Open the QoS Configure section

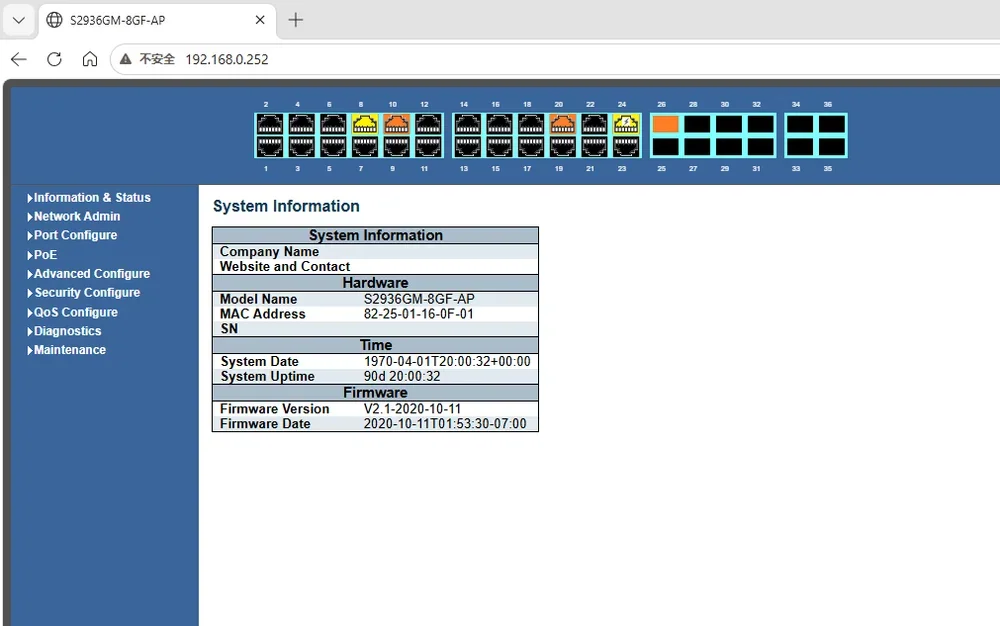(x=73, y=312)
